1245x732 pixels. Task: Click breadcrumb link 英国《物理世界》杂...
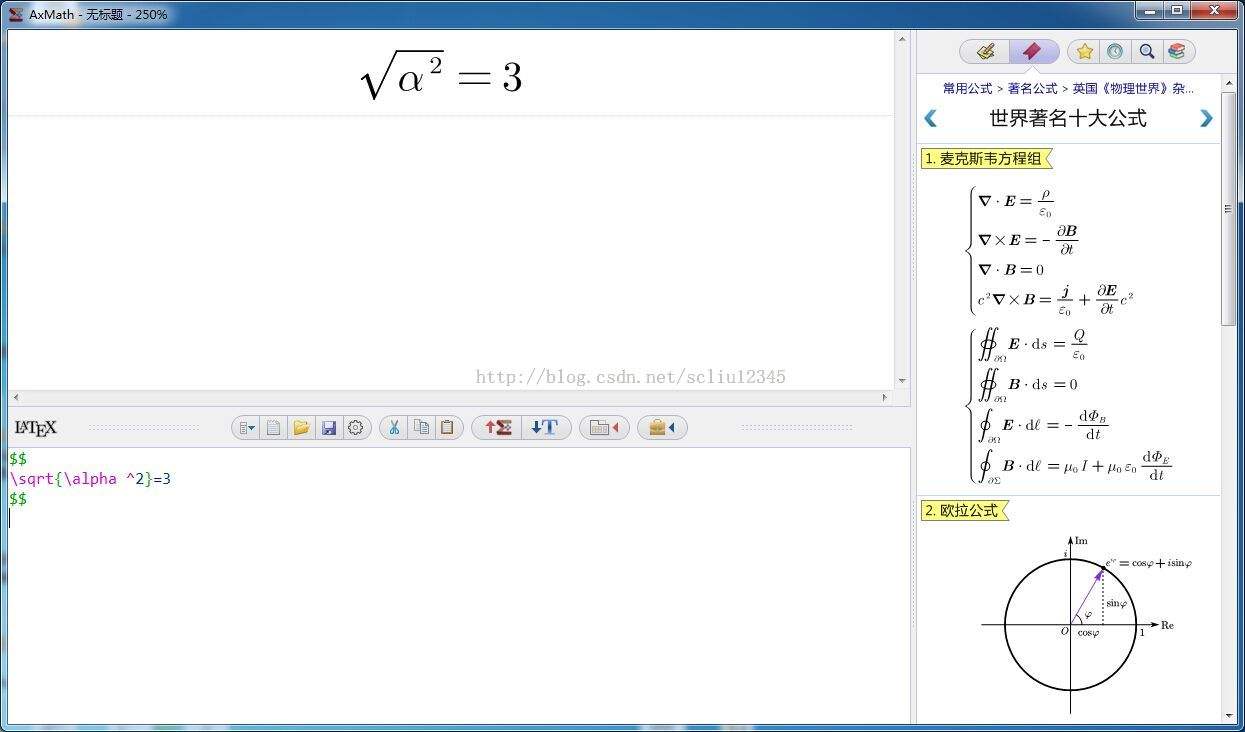click(1133, 89)
